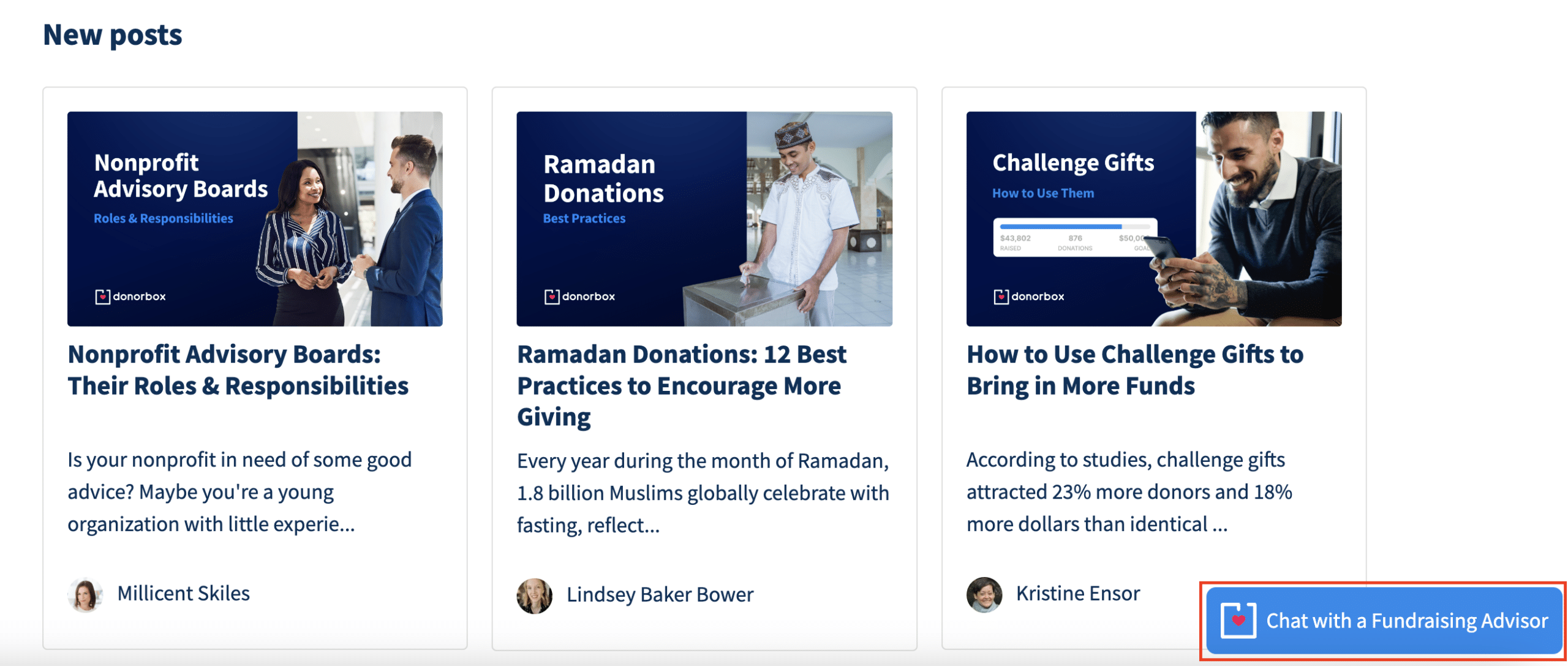Click the Ramadan Donations cover thumbnail
Screen dimensions: 1568x666
(704, 218)
